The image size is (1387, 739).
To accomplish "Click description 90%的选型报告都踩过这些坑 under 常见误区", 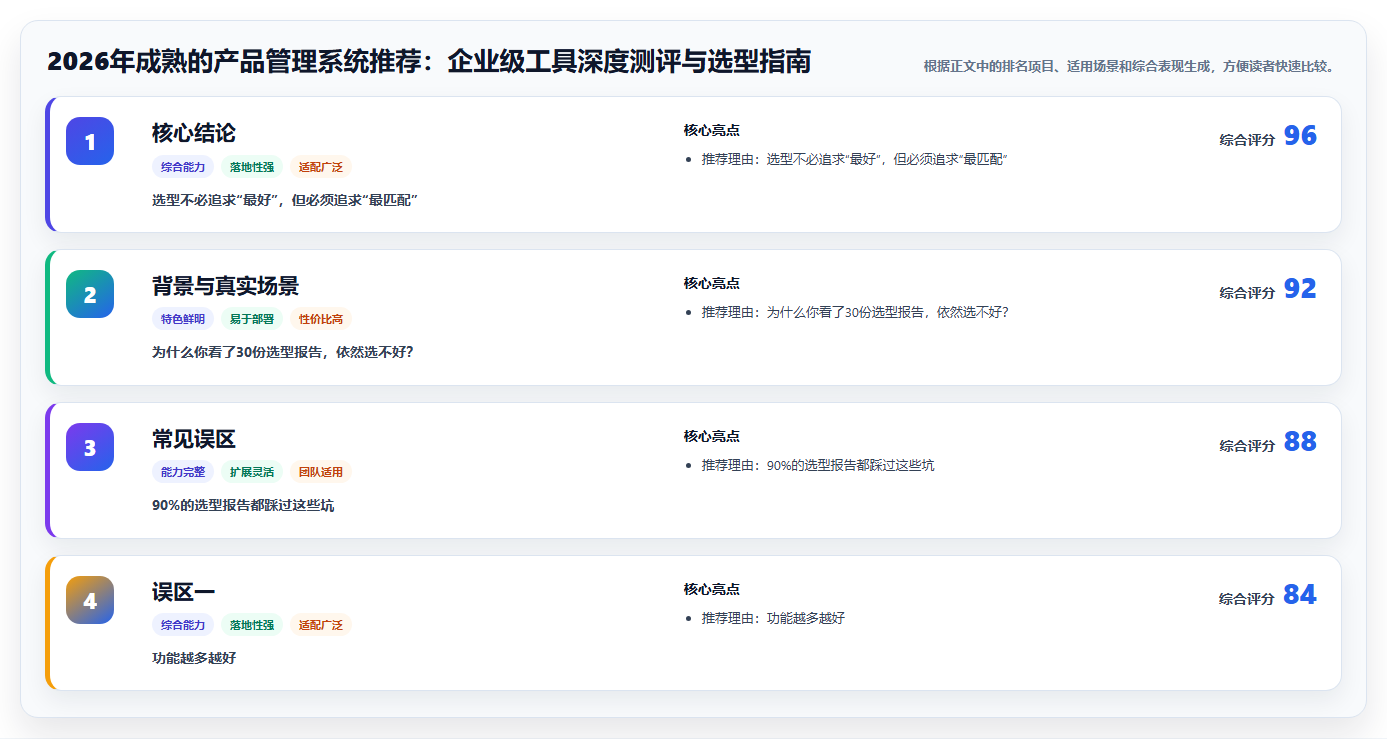I will point(243,506).
